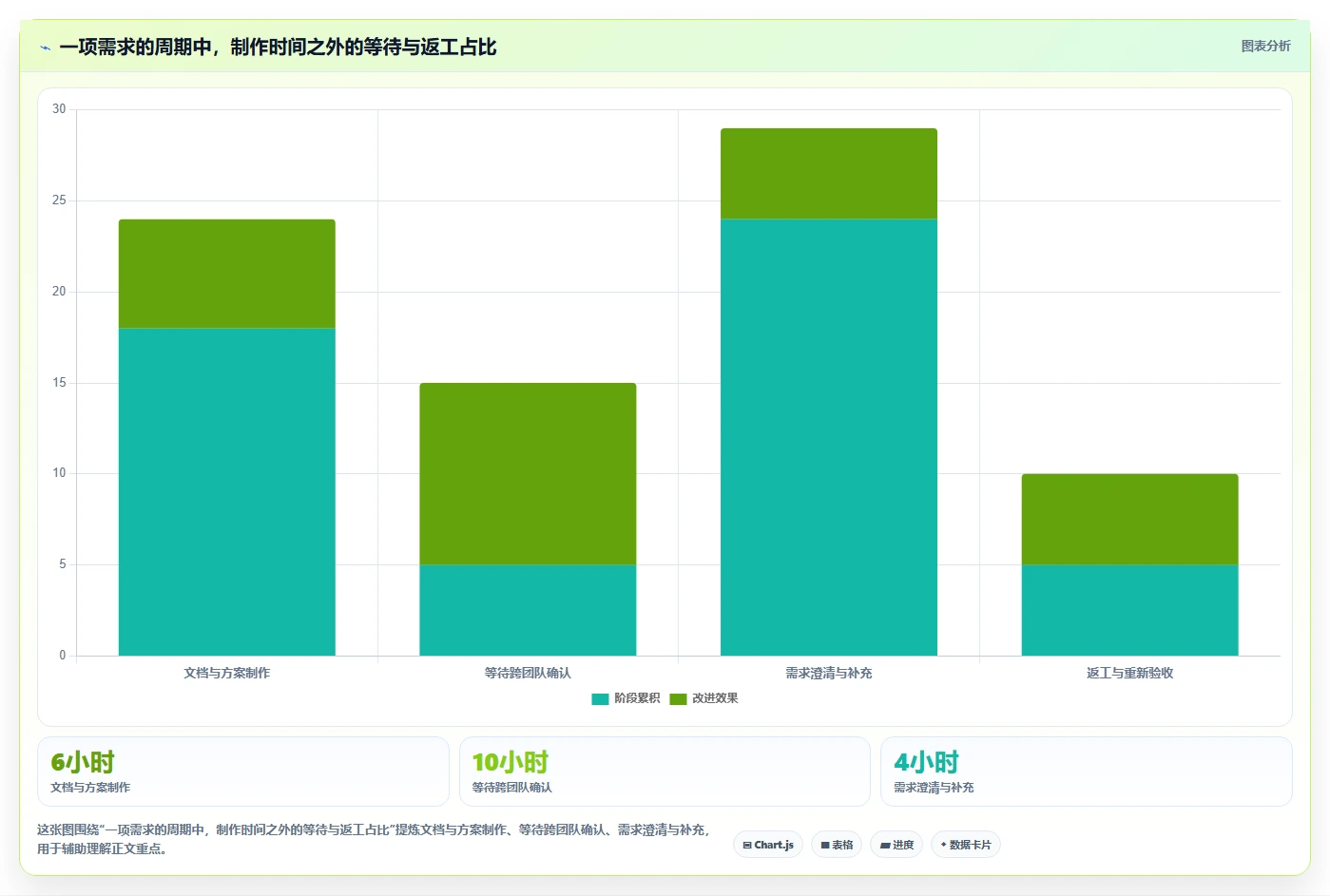This screenshot has height=896, width=1330.
Task: Click the 进度 tag chip
Action: pos(896,845)
